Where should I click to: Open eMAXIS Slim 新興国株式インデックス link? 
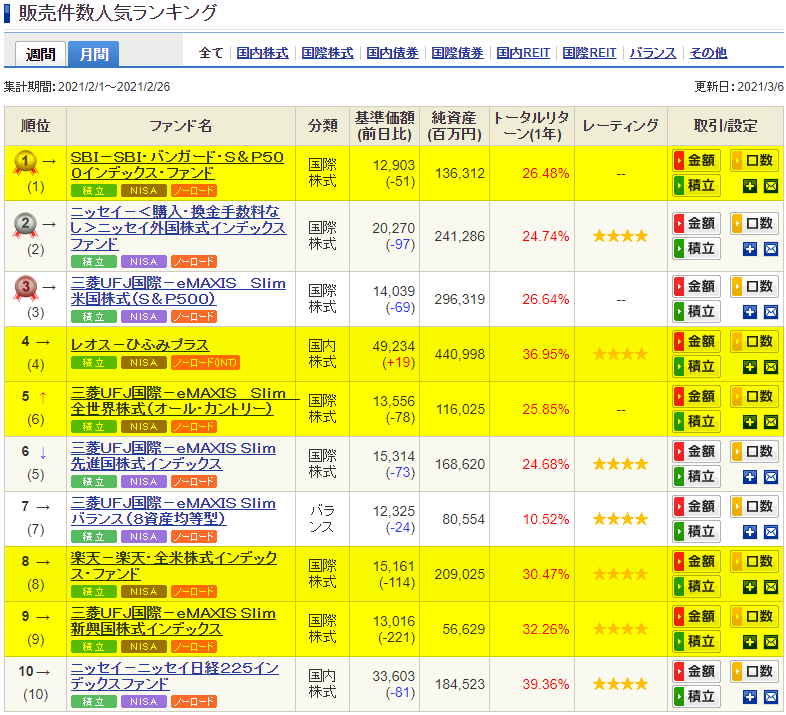click(x=173, y=621)
